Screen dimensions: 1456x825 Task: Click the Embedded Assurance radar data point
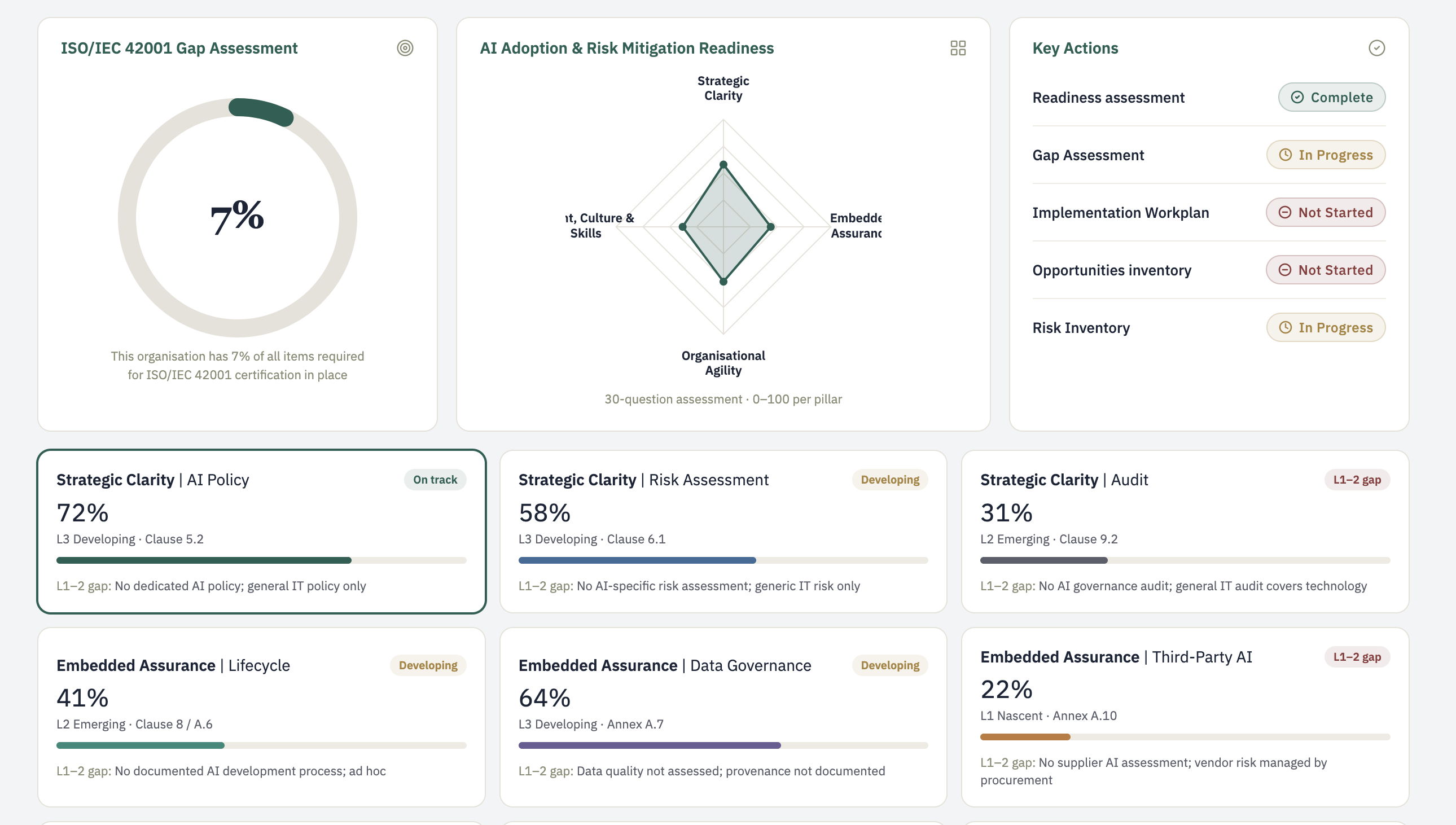click(x=770, y=227)
